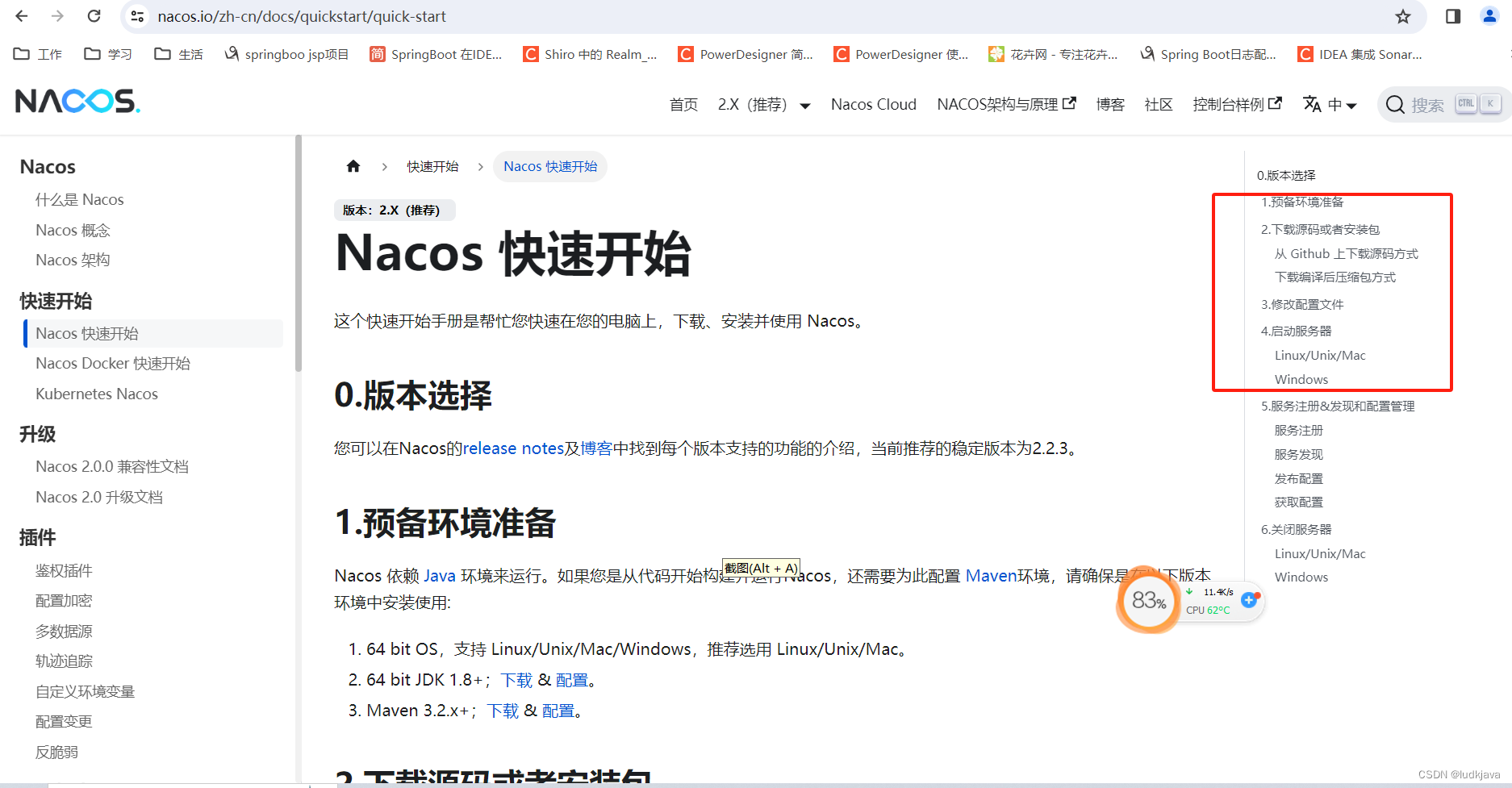1512x788 pixels.
Task: Jump to 0.版本选择 in table of contents
Action: coord(1286,175)
